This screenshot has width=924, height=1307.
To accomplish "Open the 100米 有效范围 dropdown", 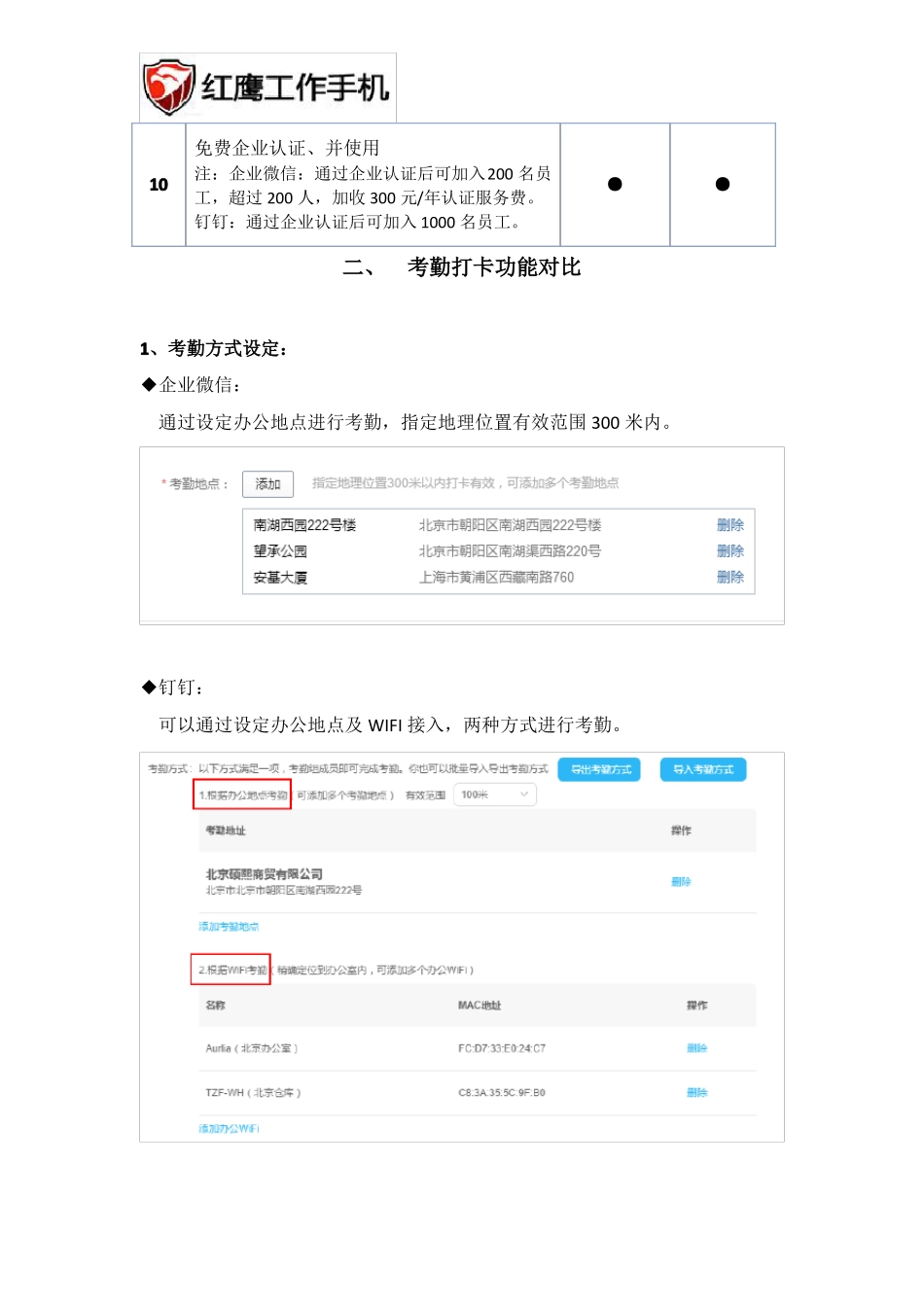I will 495,795.
